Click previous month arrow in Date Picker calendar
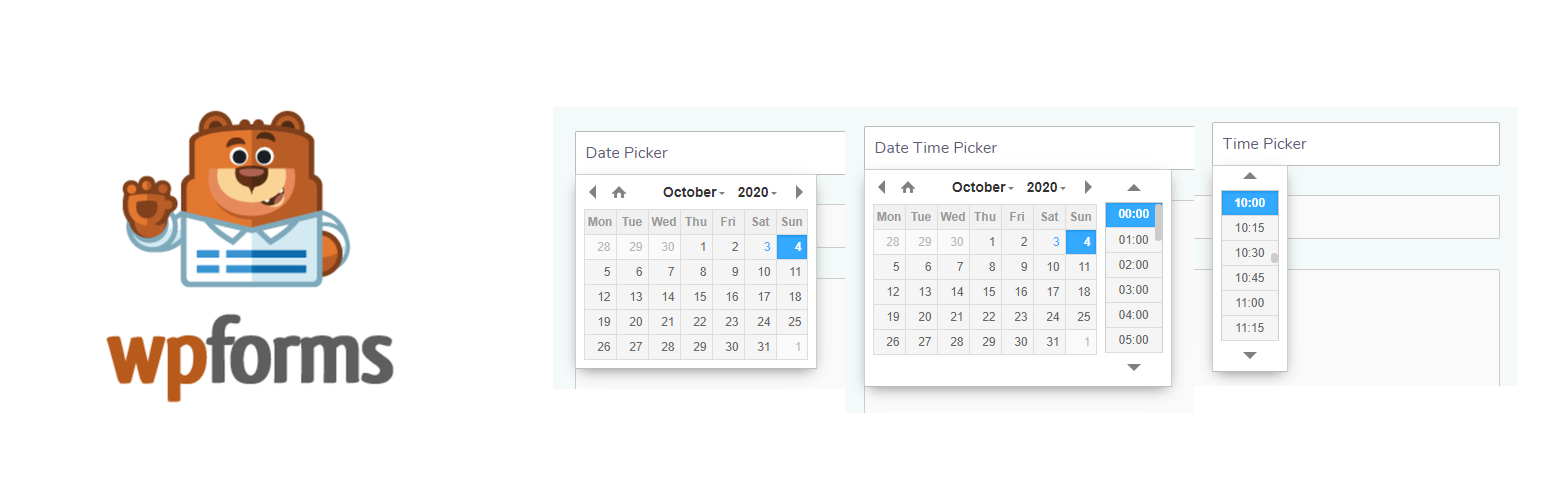Image resolution: width=1544 pixels, height=500 pixels. 592,192
